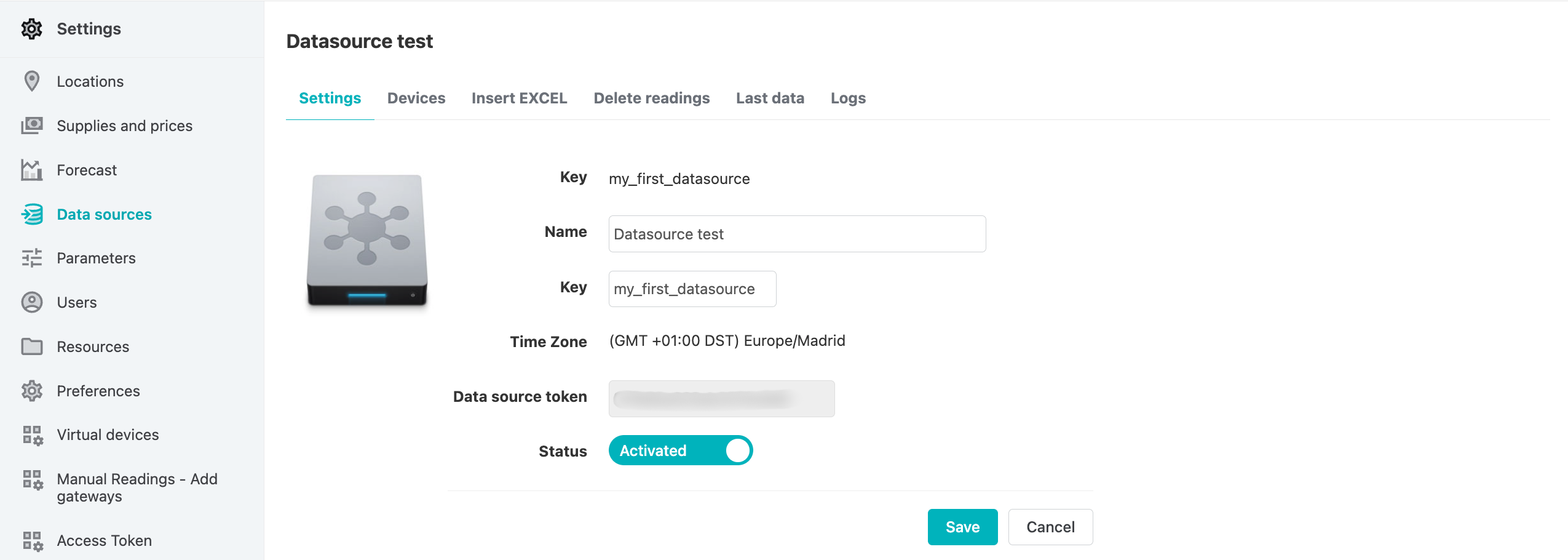Image resolution: width=1568 pixels, height=560 pixels.
Task: Click the Data source token field
Action: coord(721,399)
